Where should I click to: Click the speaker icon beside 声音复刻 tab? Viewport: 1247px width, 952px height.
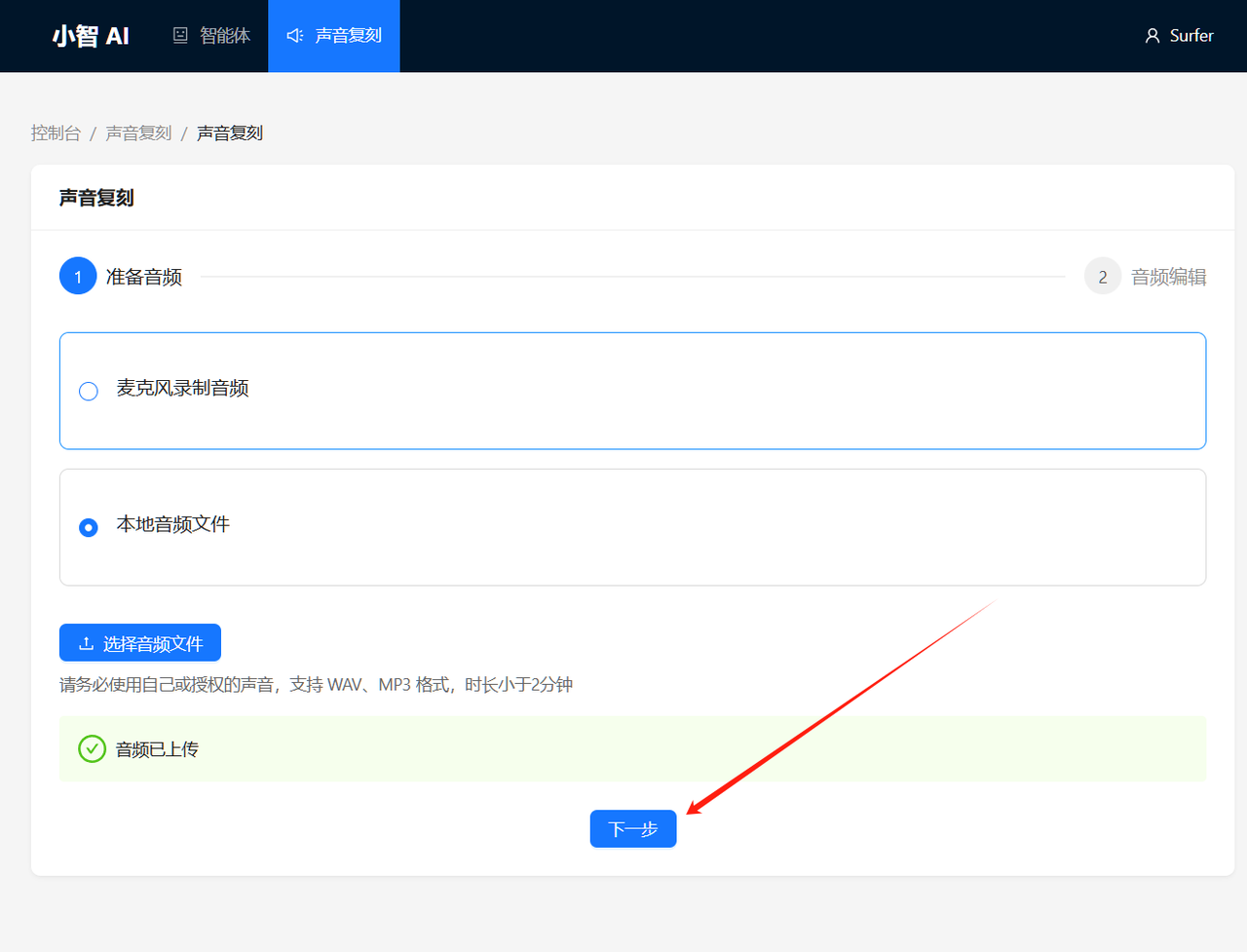(x=294, y=36)
